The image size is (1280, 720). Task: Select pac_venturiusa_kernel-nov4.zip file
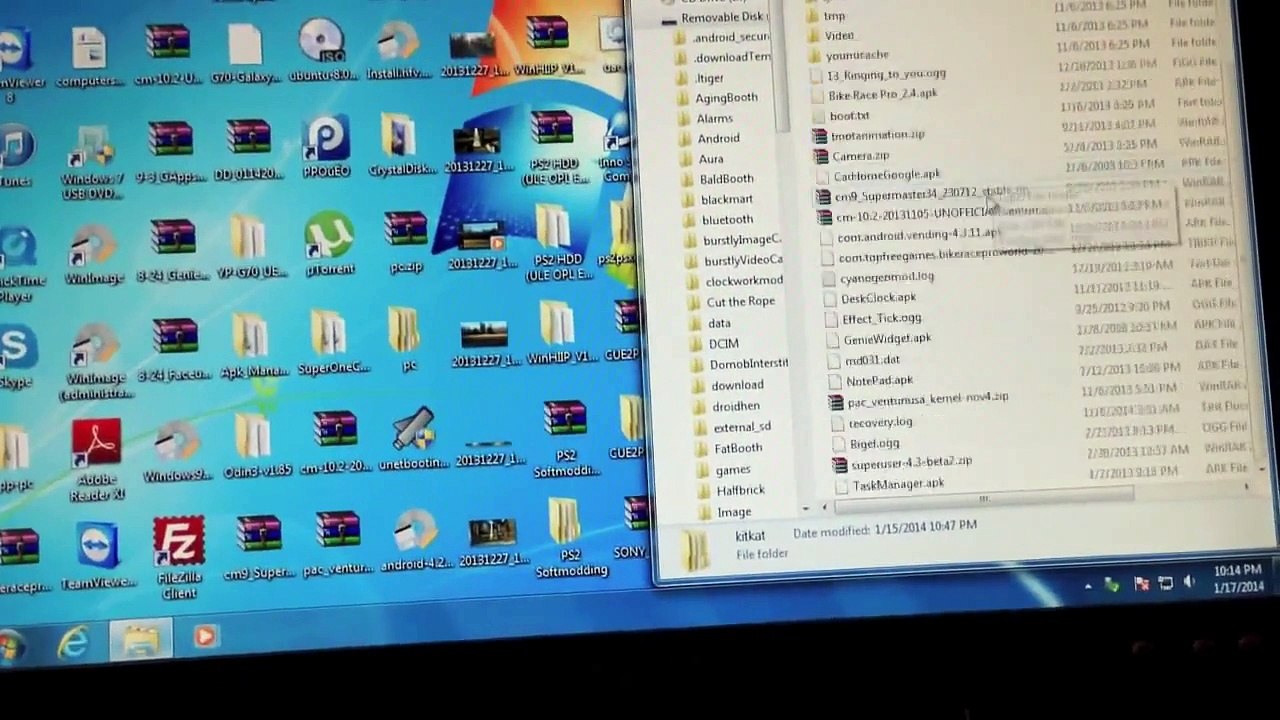[919, 400]
